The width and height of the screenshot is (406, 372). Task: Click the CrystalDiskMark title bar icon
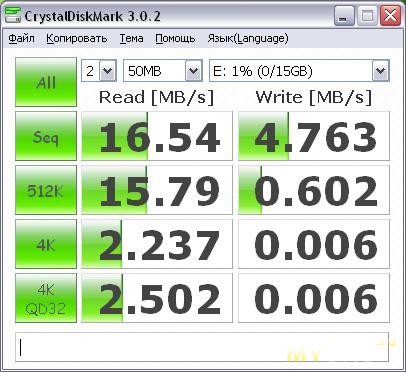(13, 15)
